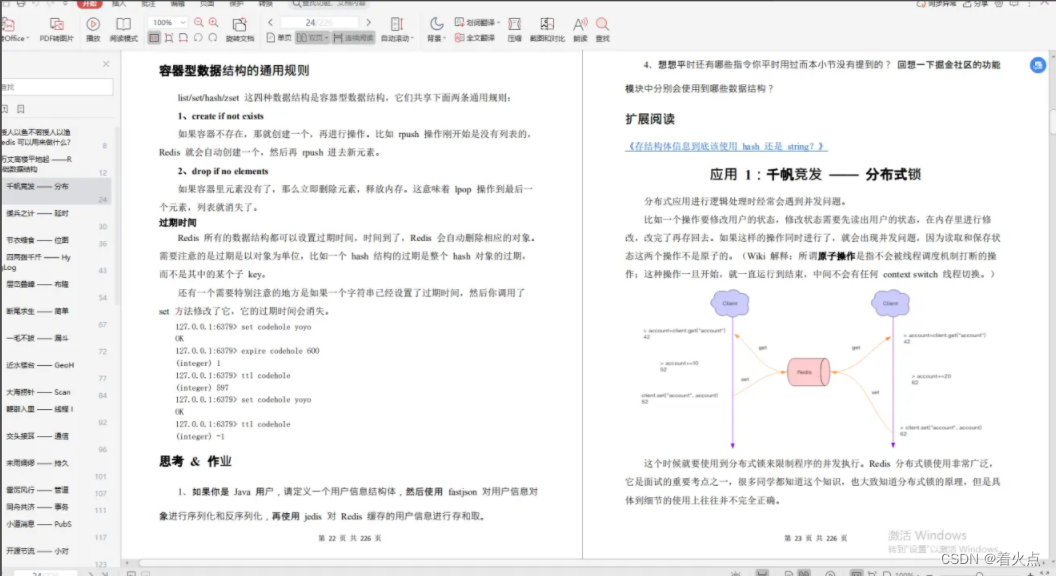Click the zoom in magnifier icon
This screenshot has height=576, width=1056.
click(x=213, y=22)
